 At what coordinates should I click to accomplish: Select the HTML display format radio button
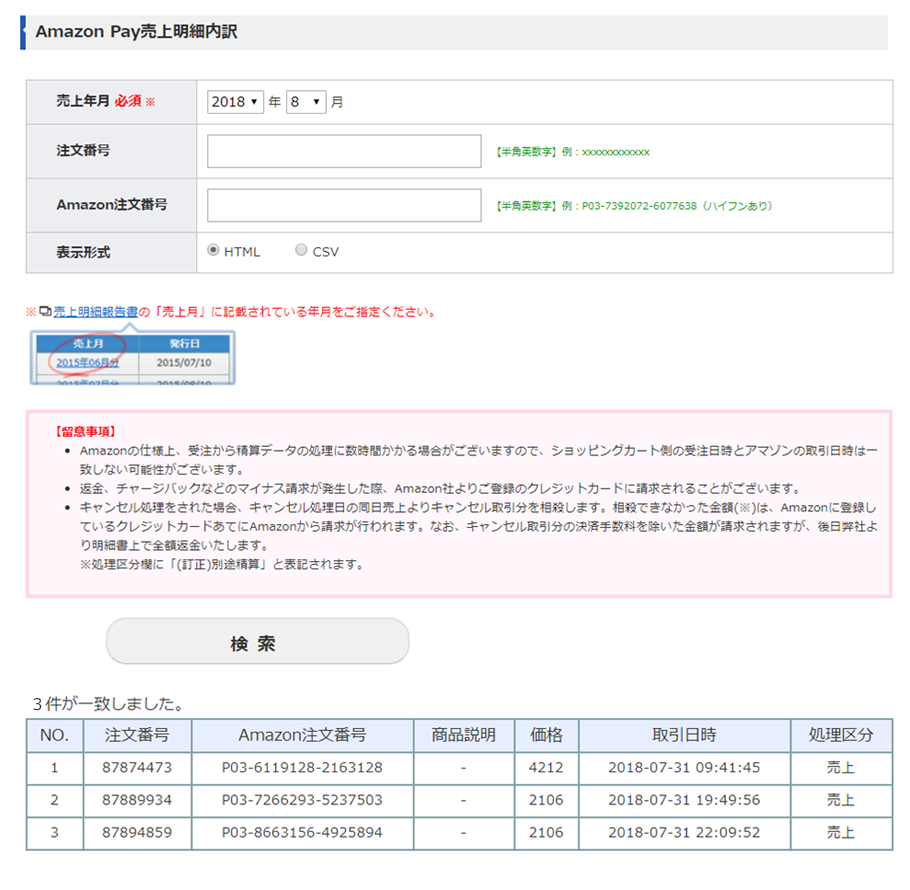pos(214,250)
